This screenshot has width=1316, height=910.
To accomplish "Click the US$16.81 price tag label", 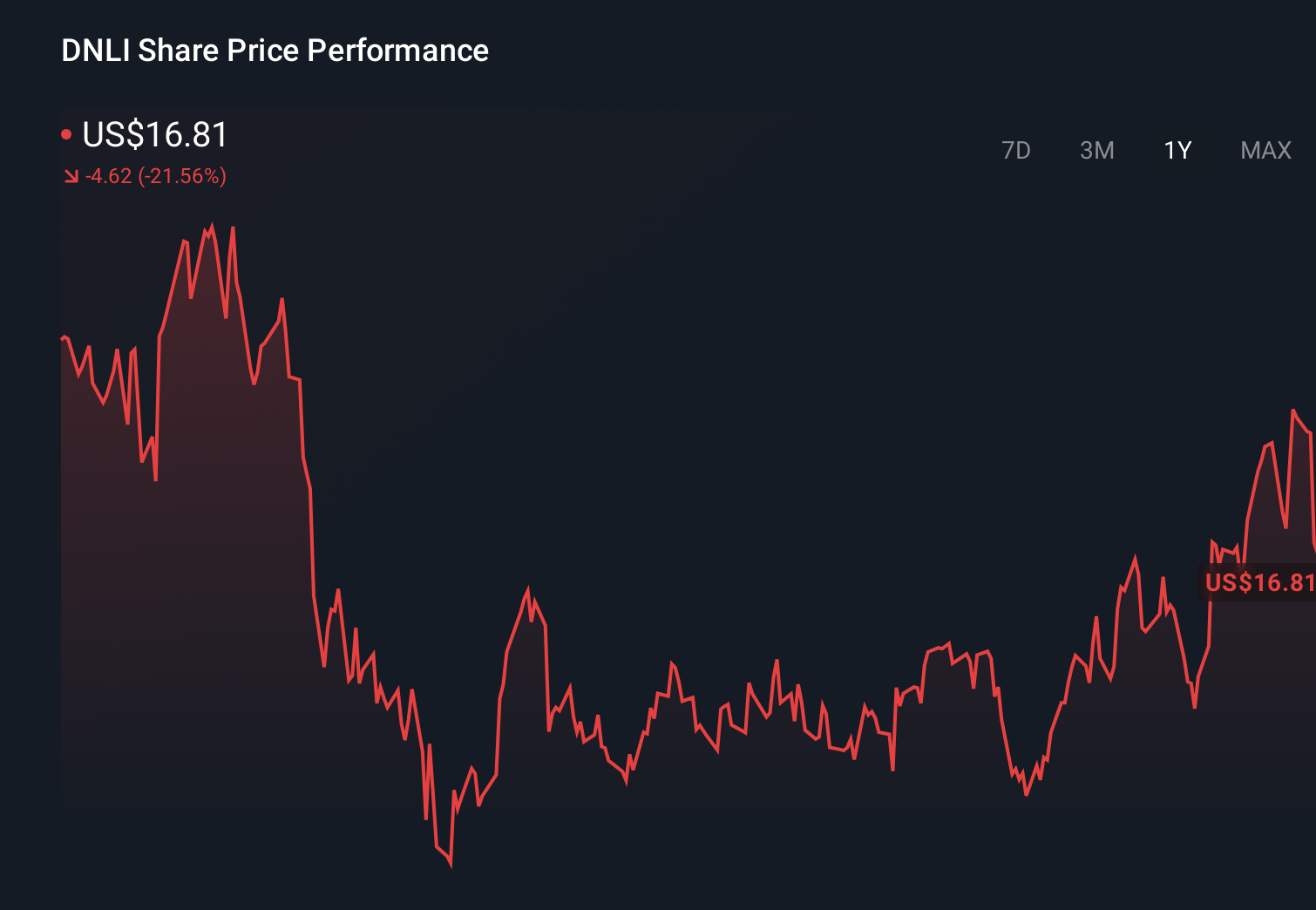I will [1259, 582].
